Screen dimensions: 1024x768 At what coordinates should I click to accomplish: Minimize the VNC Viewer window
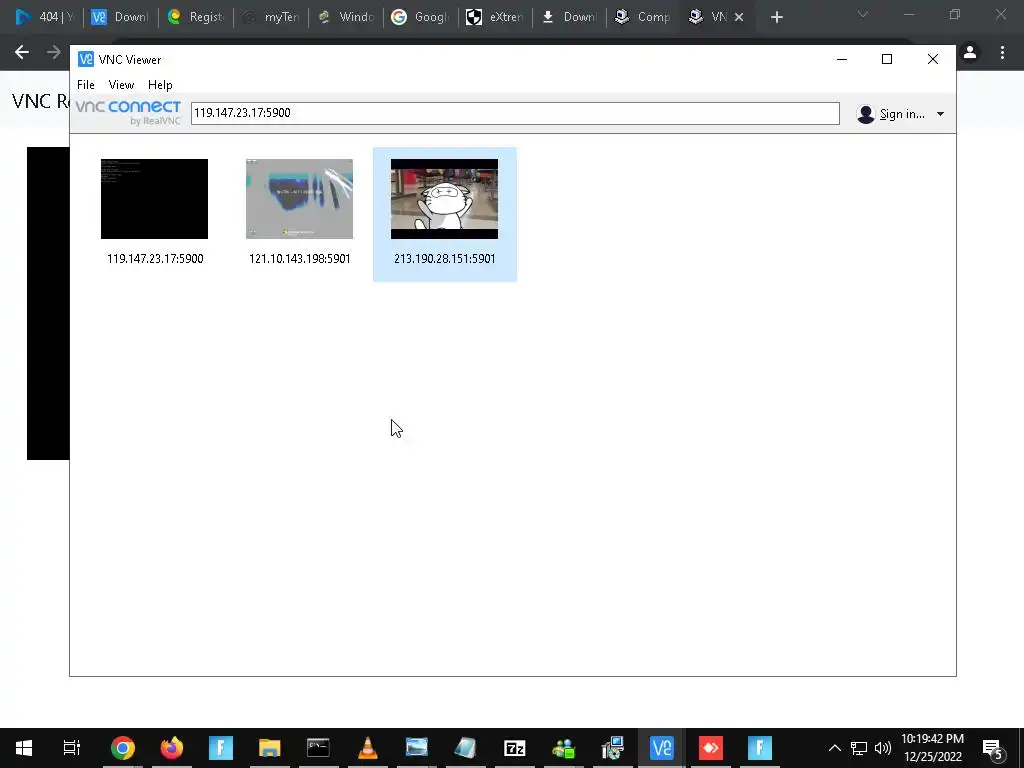click(x=842, y=59)
